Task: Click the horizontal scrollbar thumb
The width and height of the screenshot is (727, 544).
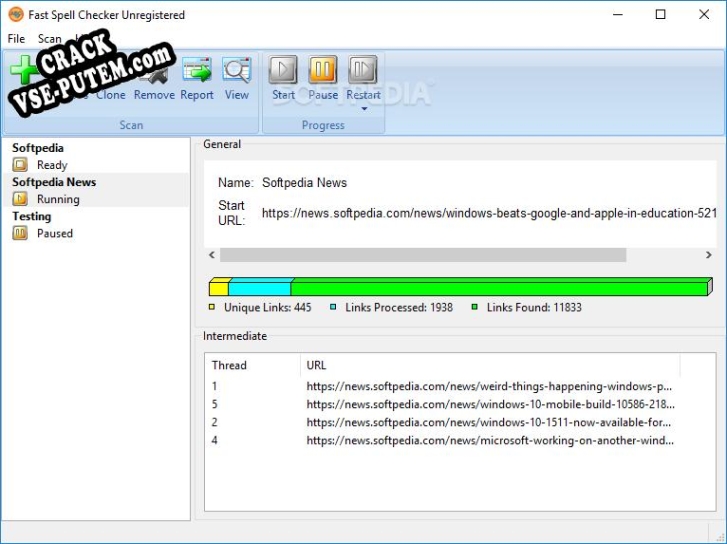Action: click(x=423, y=255)
